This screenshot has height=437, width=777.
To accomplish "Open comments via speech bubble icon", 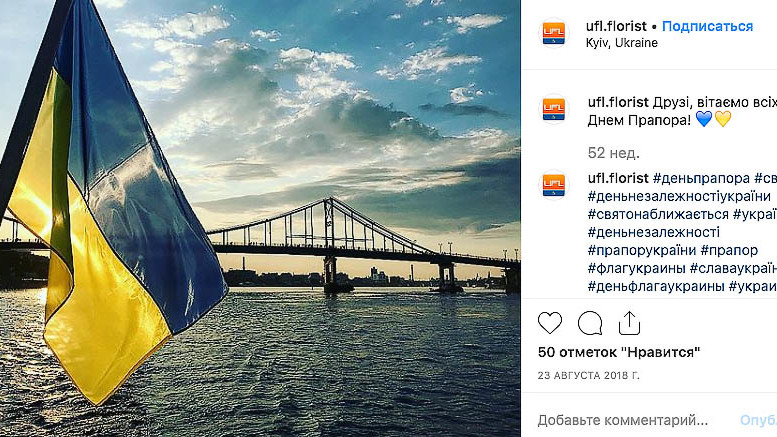I will 590,323.
